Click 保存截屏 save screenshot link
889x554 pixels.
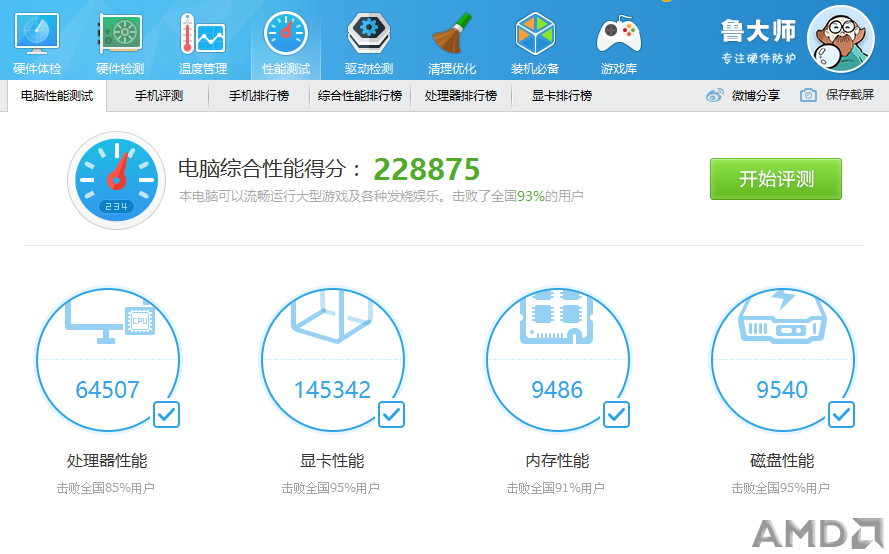click(850, 95)
